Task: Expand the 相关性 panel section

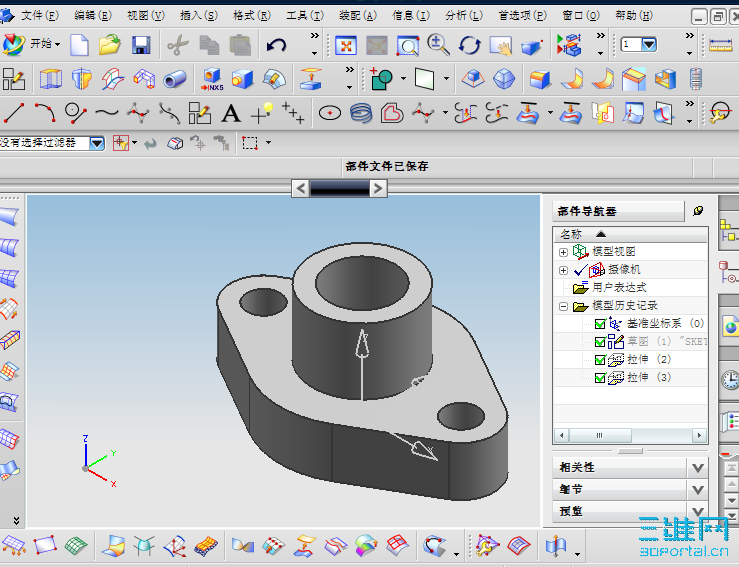Action: 698,468
